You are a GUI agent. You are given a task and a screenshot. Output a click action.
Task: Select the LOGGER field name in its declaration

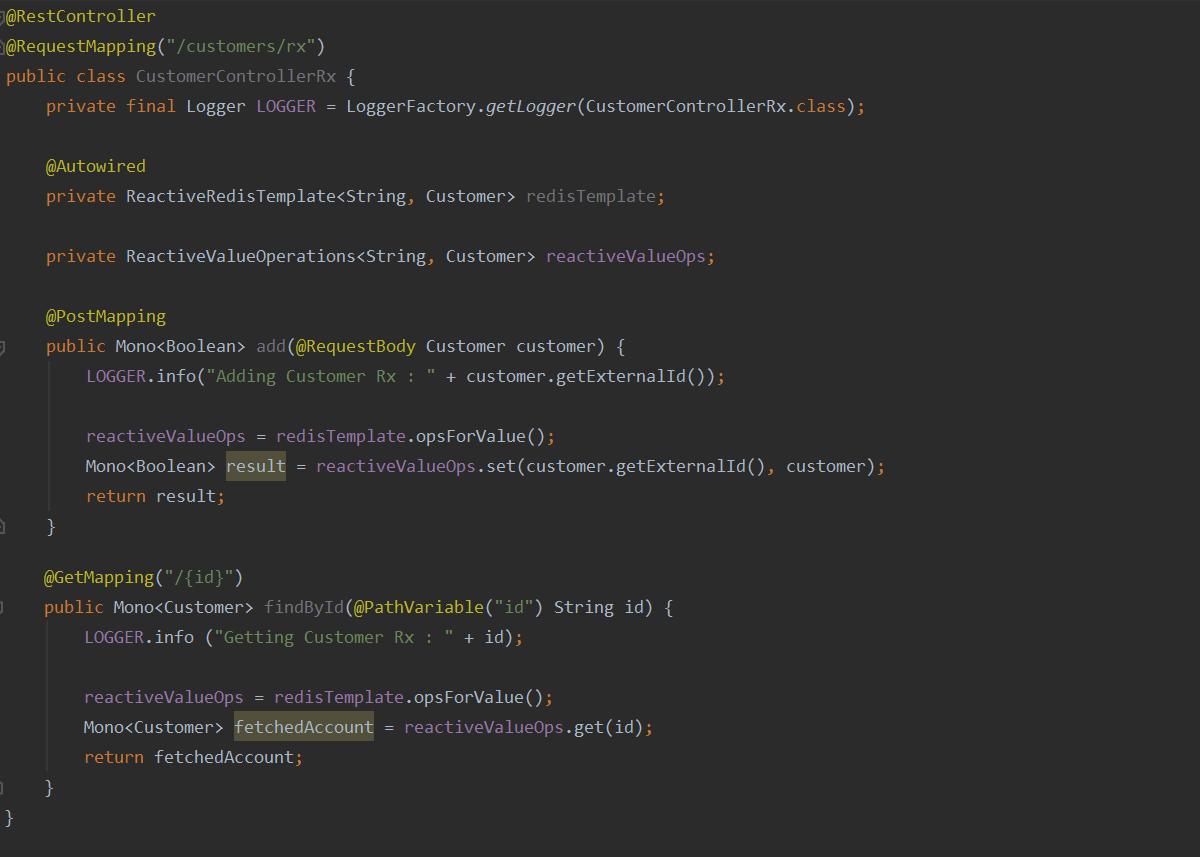[286, 106]
